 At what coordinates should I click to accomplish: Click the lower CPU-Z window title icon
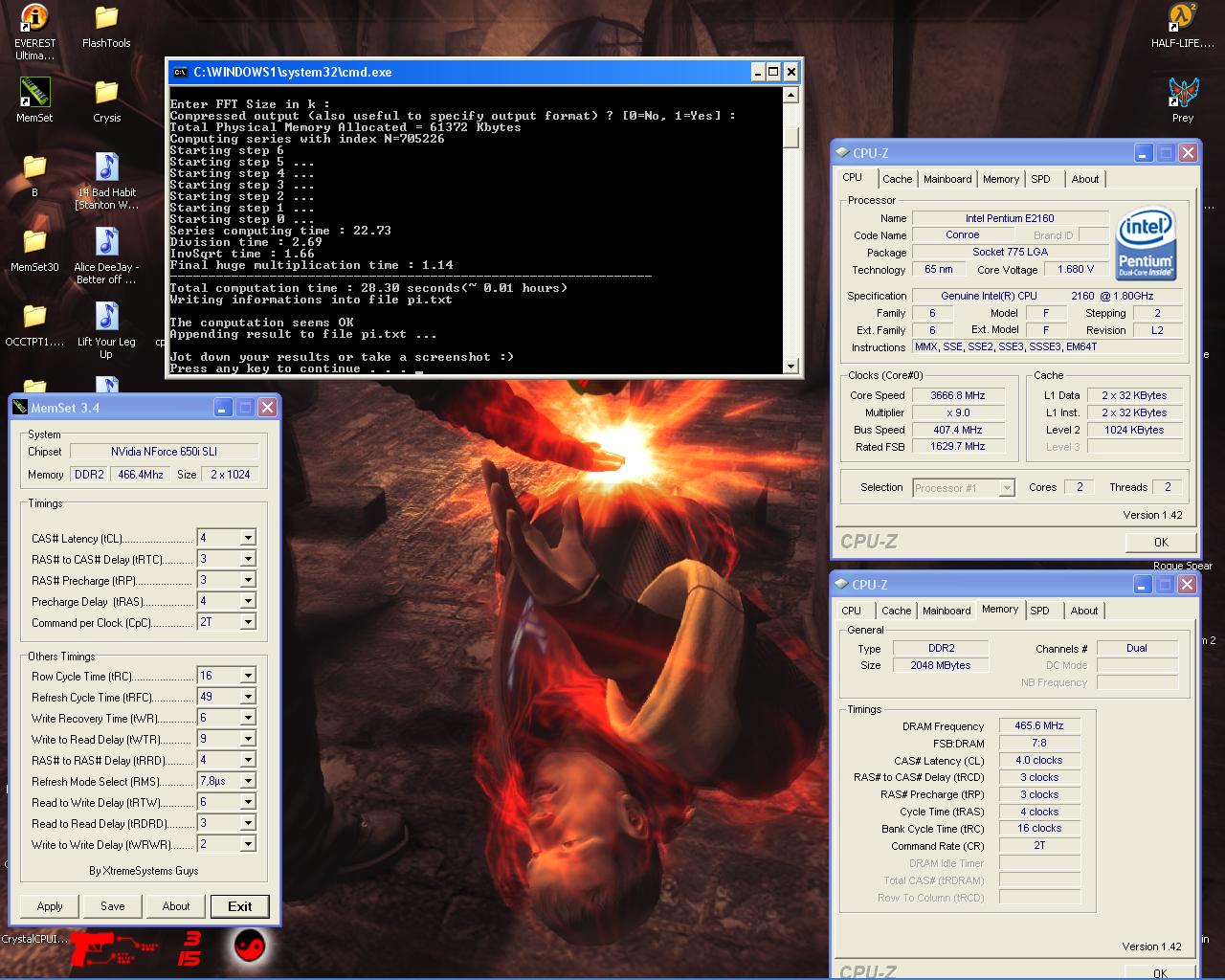842,585
